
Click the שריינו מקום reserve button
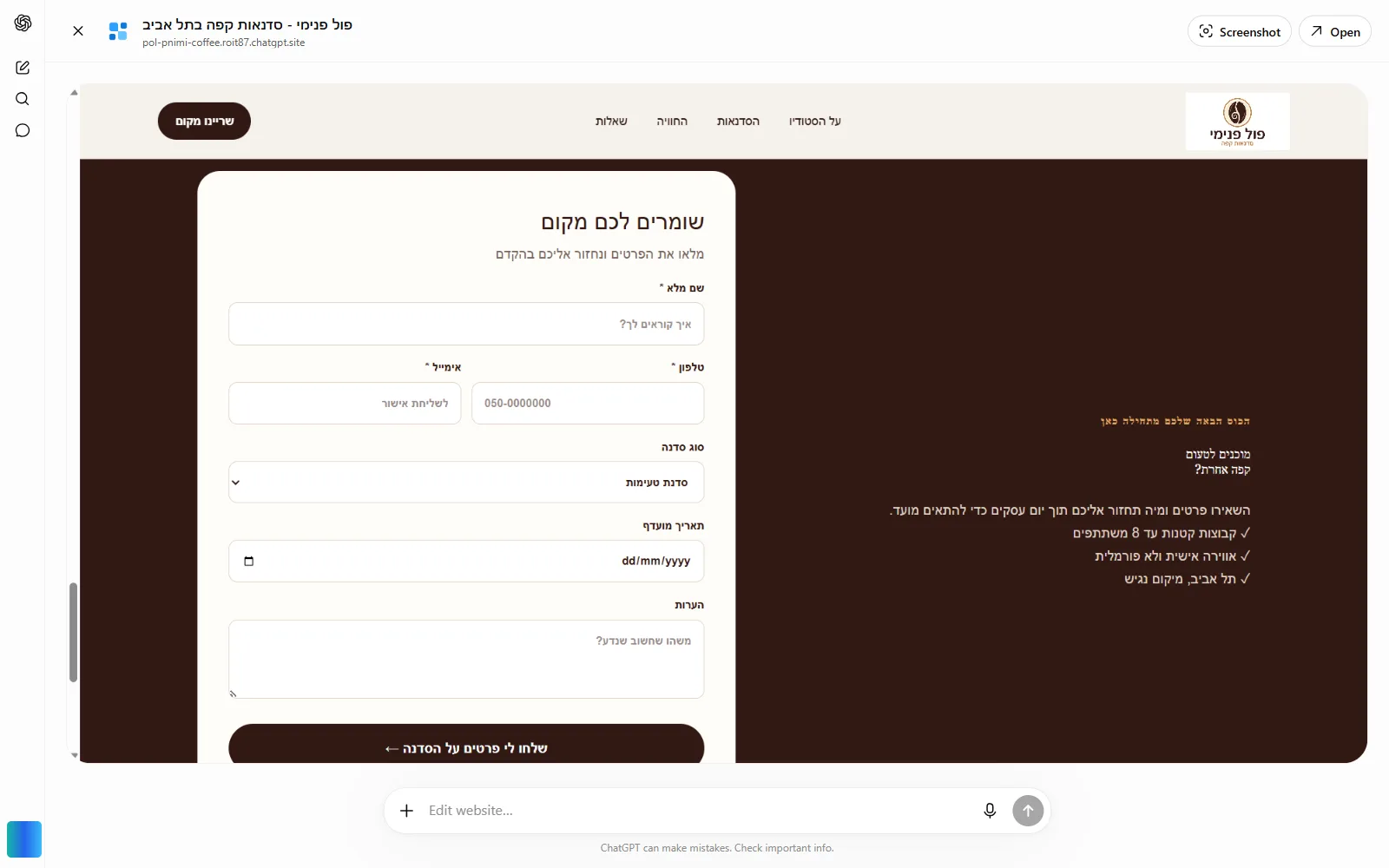pos(204,122)
